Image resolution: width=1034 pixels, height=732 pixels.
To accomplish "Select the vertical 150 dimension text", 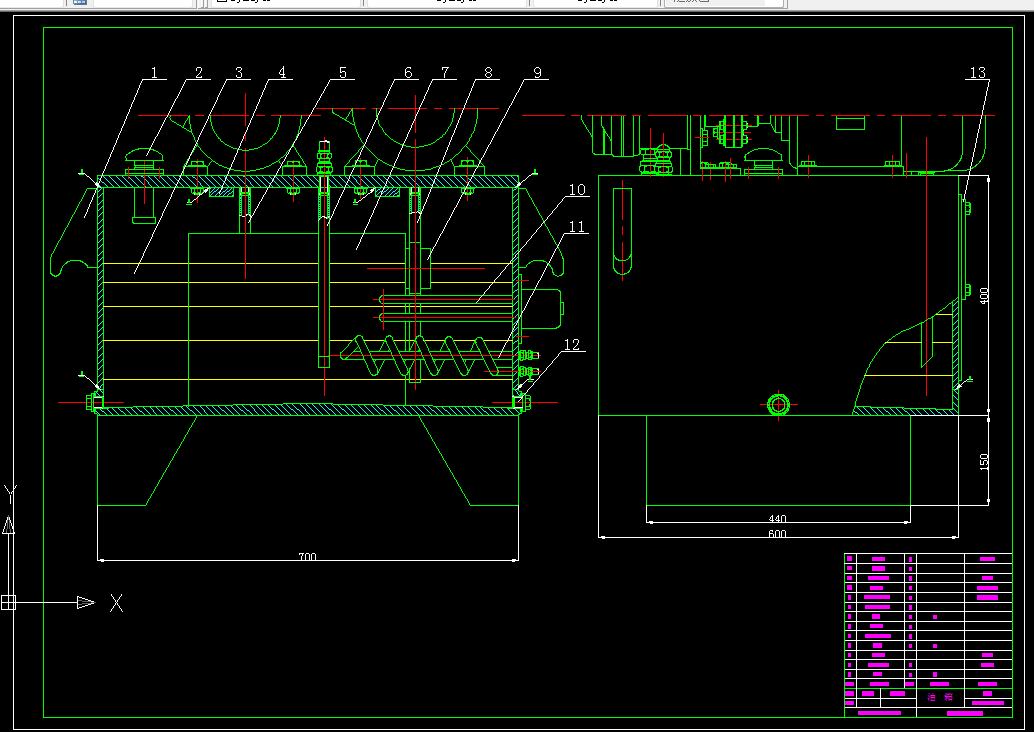I will pos(985,461).
